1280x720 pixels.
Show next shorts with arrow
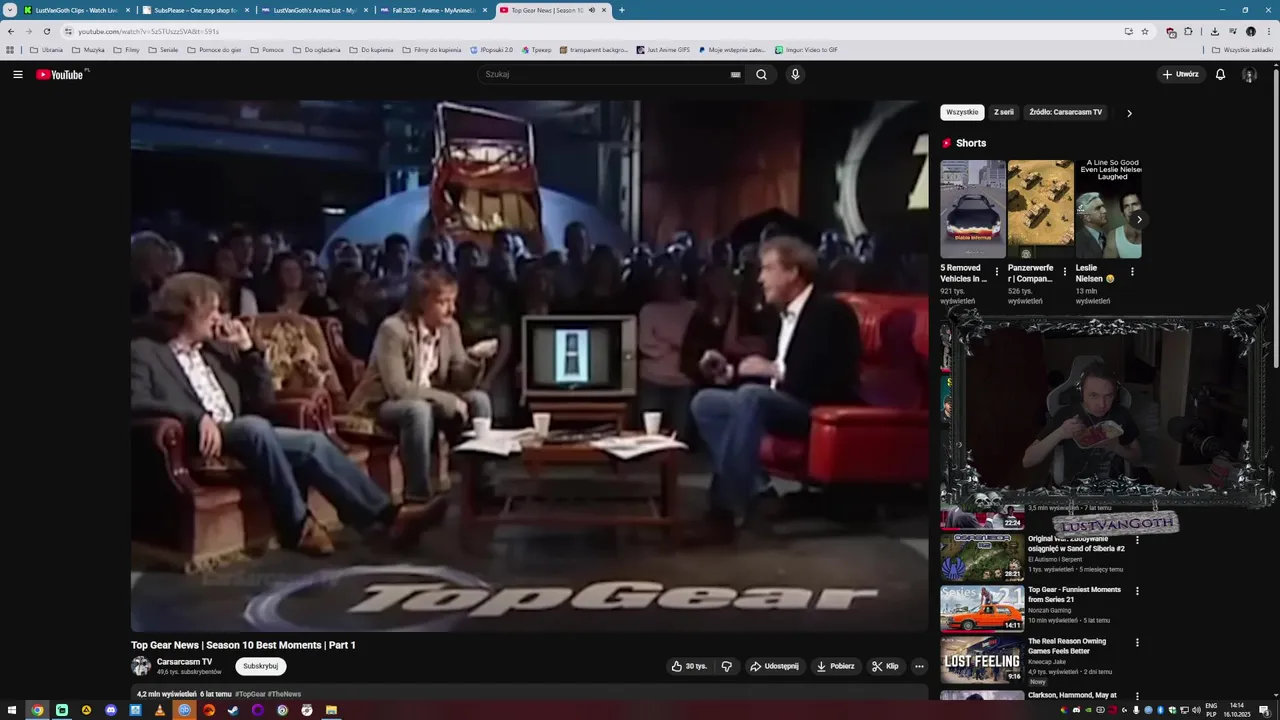tap(1138, 219)
